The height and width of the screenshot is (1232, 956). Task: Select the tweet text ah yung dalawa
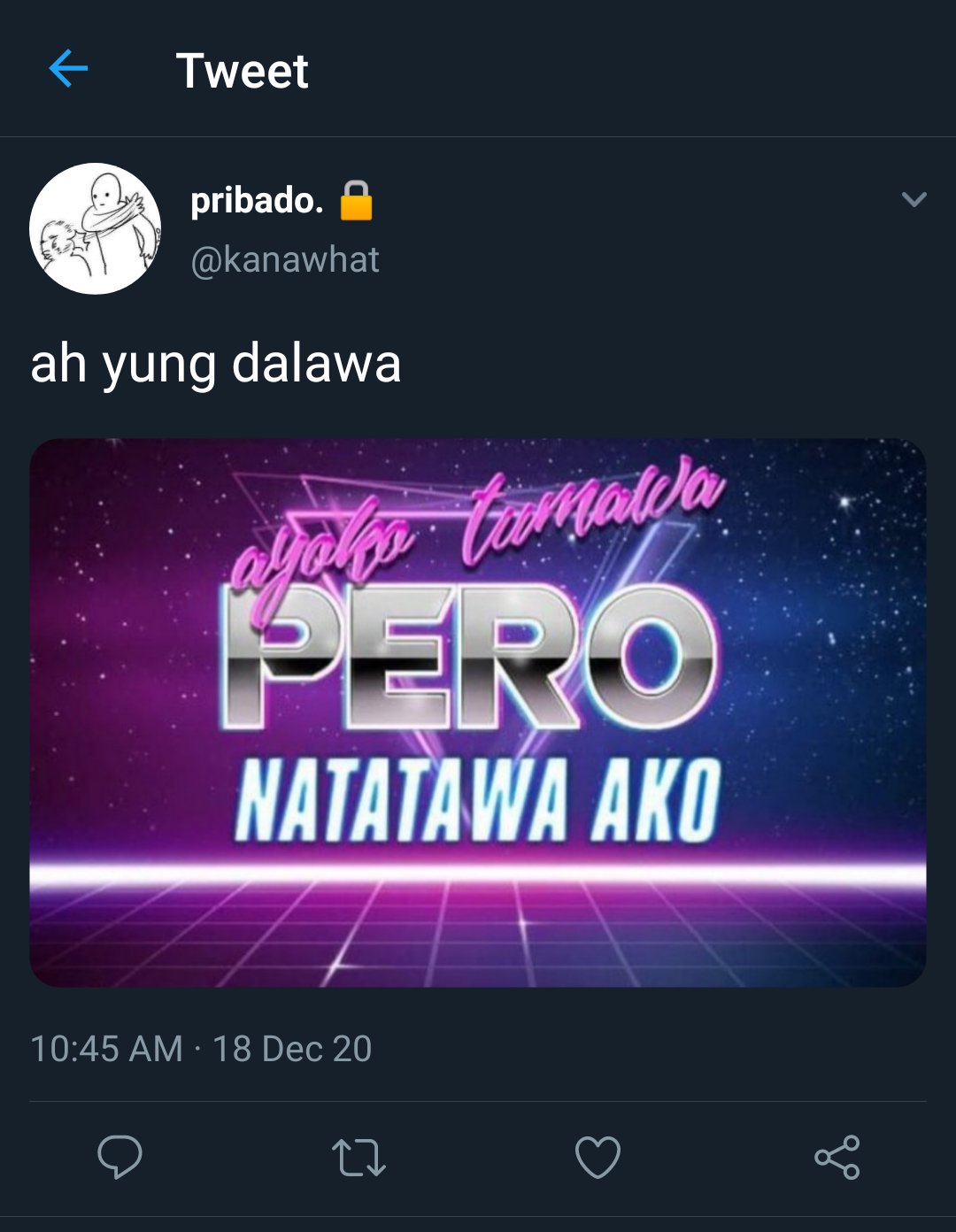coord(216,363)
